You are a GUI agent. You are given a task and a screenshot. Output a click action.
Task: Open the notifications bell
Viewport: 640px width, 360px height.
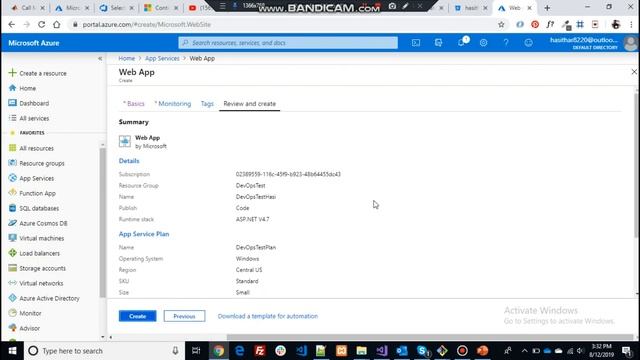(462, 42)
